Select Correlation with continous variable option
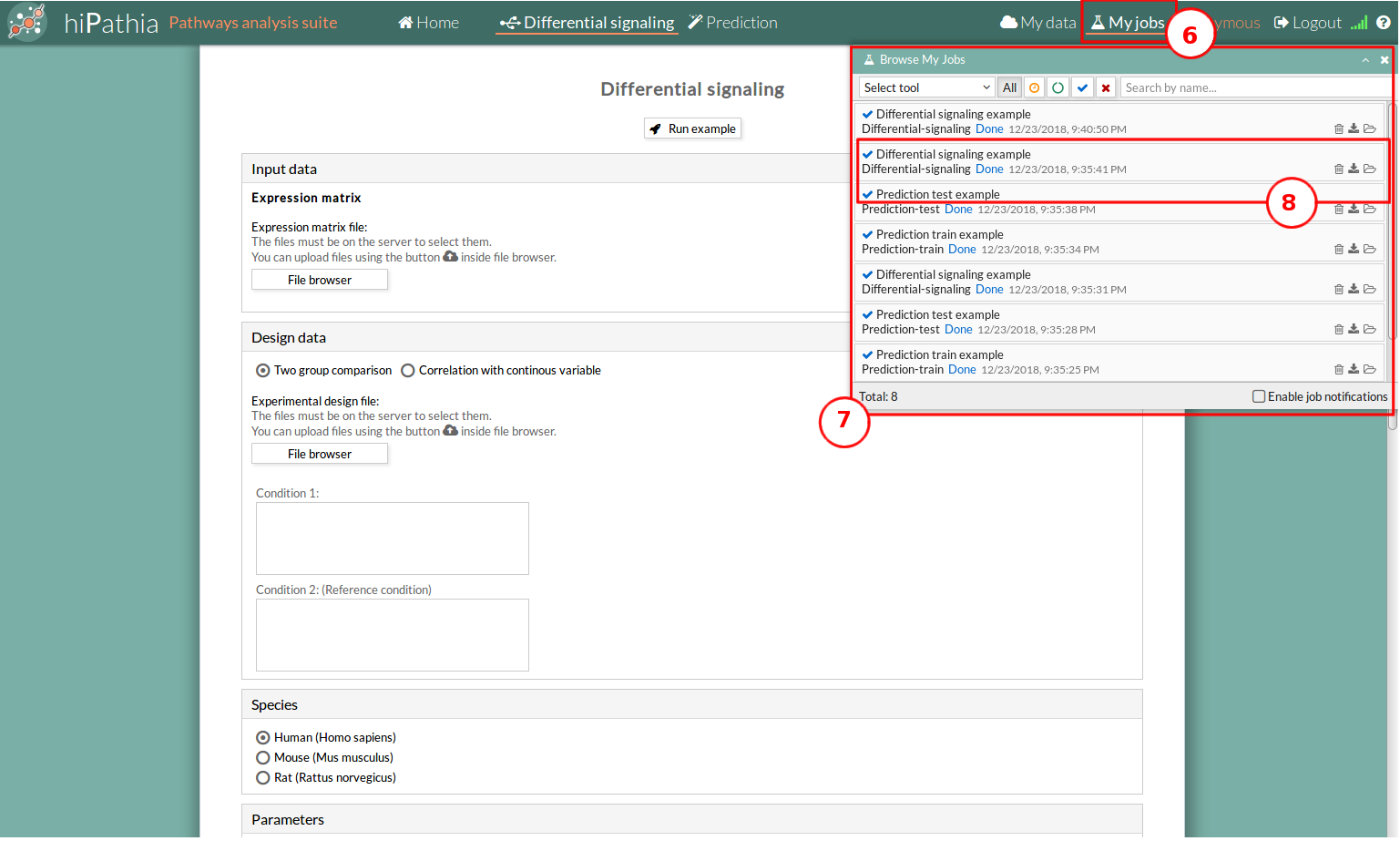 pos(408,371)
